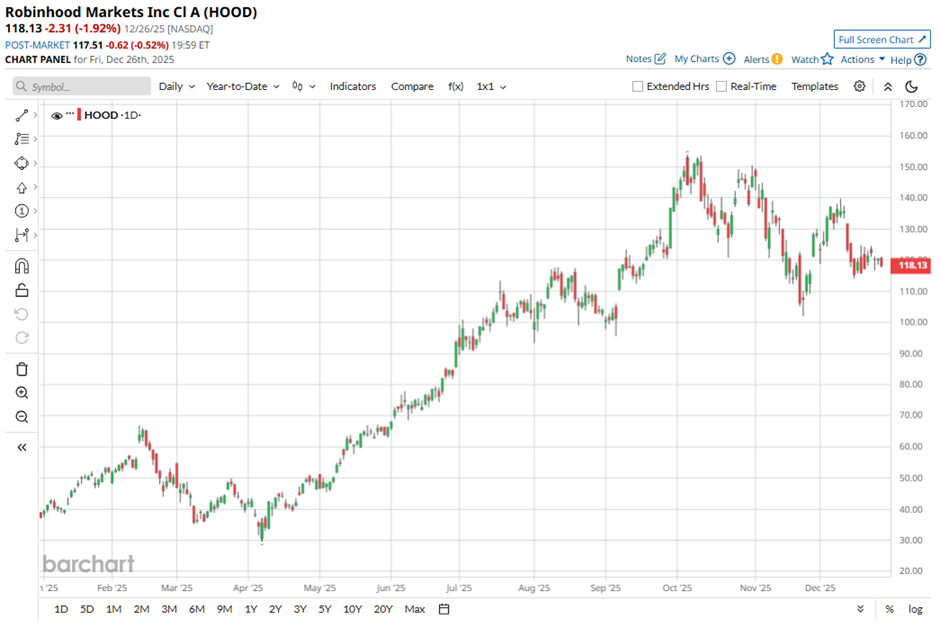Expand the Year-to-Date period dropdown
This screenshot has width=940, height=628.
coord(243,87)
